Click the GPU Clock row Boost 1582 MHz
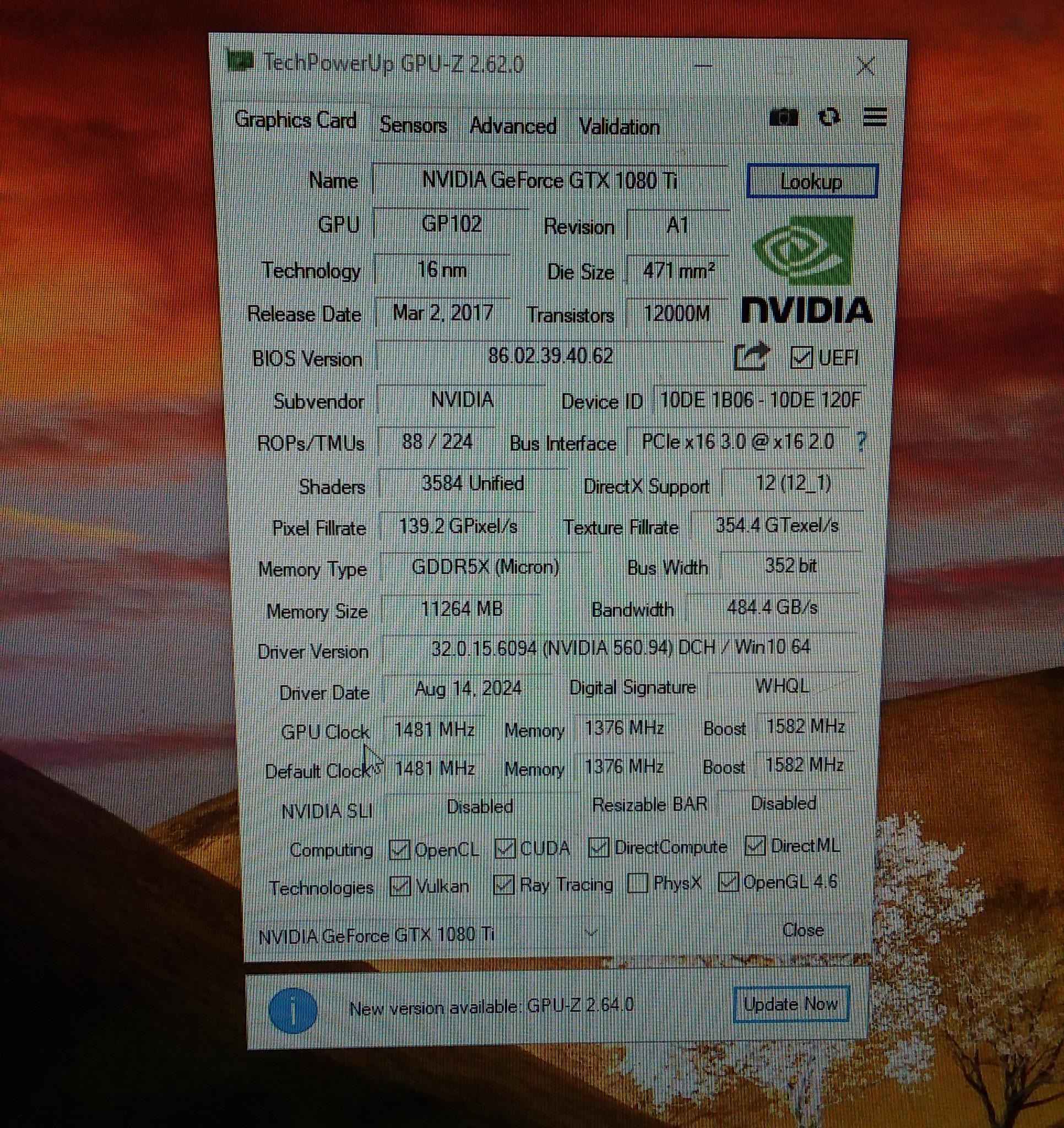Screen dimensions: 1064x1128 (x=805, y=726)
